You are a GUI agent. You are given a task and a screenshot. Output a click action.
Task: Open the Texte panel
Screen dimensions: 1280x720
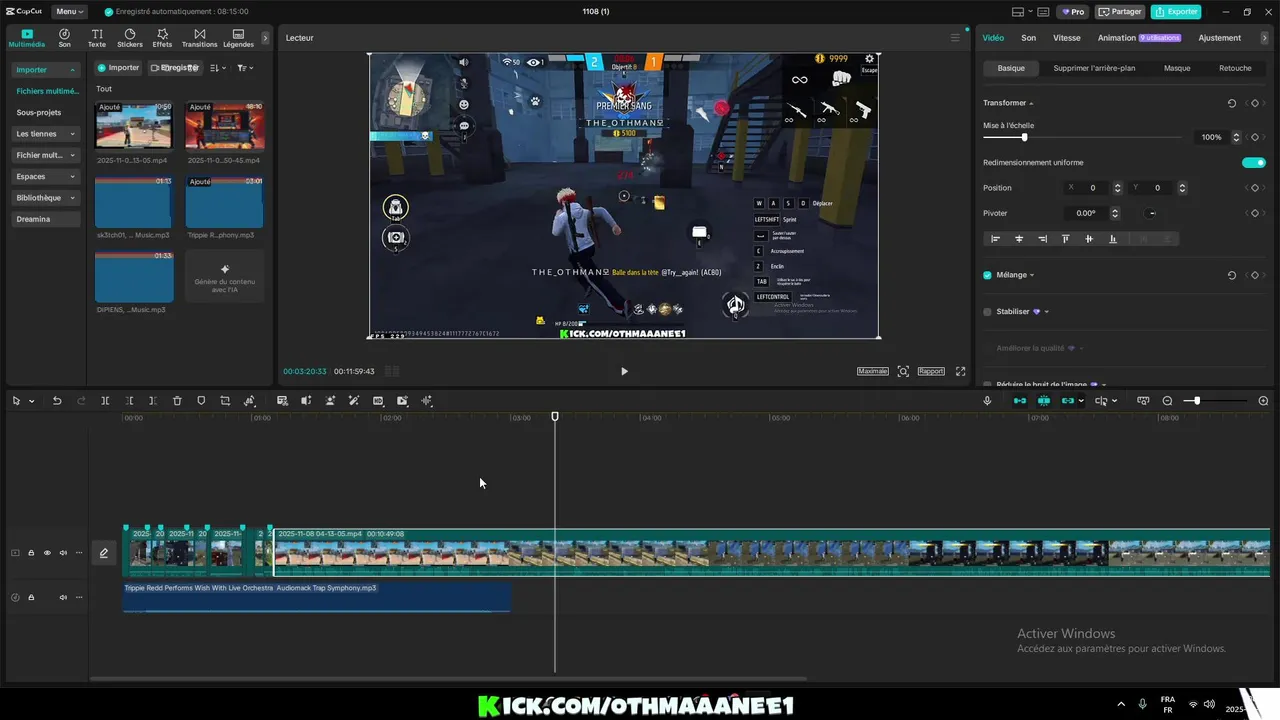97,38
